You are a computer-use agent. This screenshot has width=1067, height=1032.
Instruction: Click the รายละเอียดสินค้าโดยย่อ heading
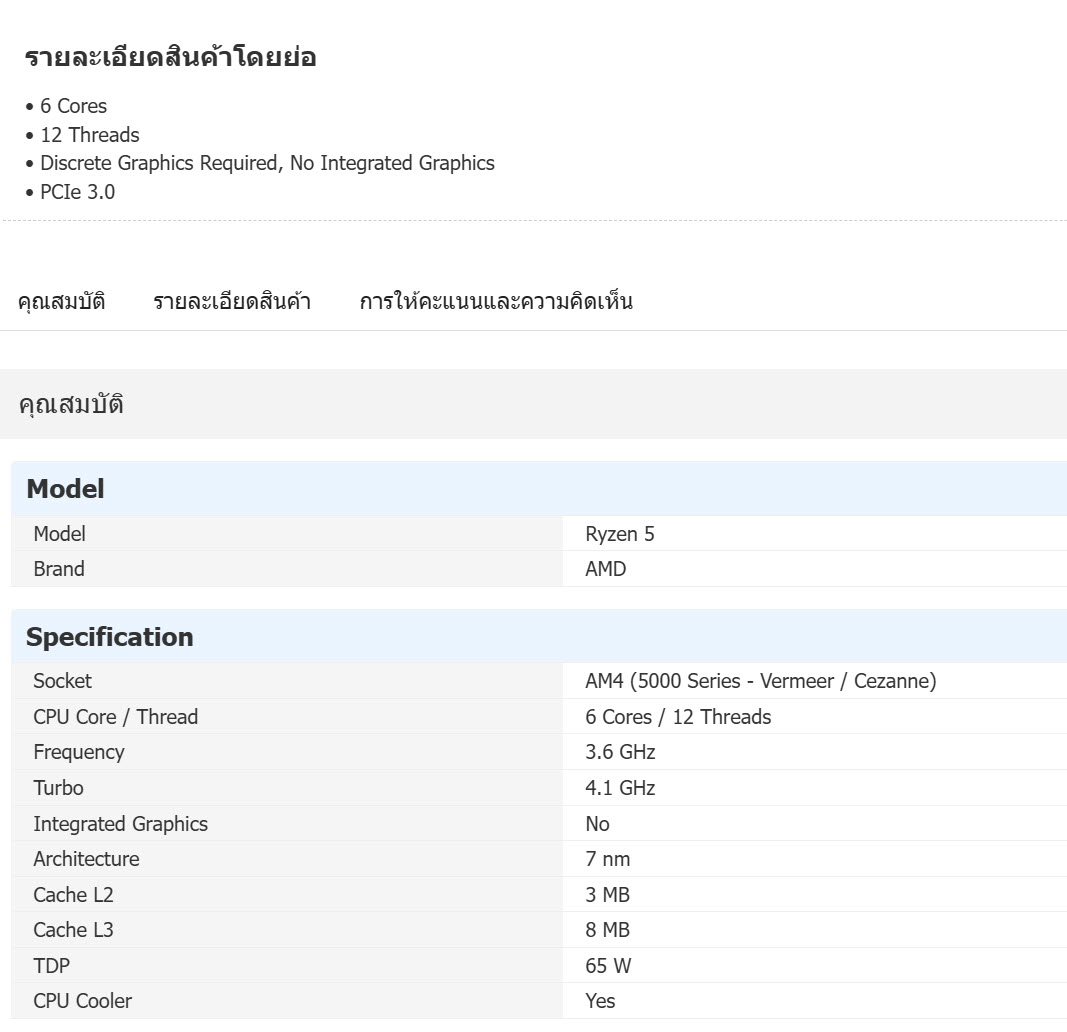[x=170, y=57]
